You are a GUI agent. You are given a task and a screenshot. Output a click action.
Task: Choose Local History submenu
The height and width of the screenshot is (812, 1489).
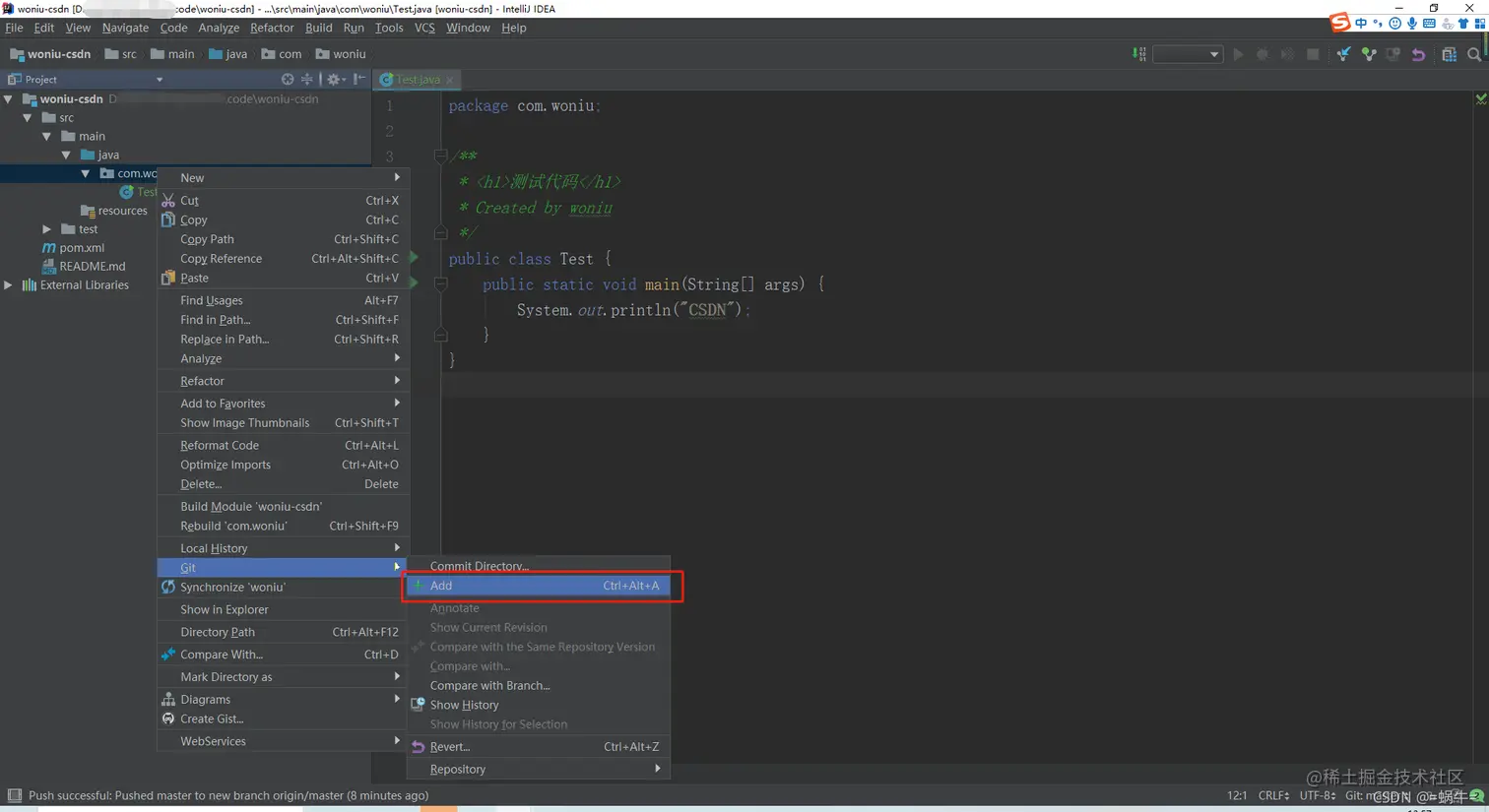(284, 548)
